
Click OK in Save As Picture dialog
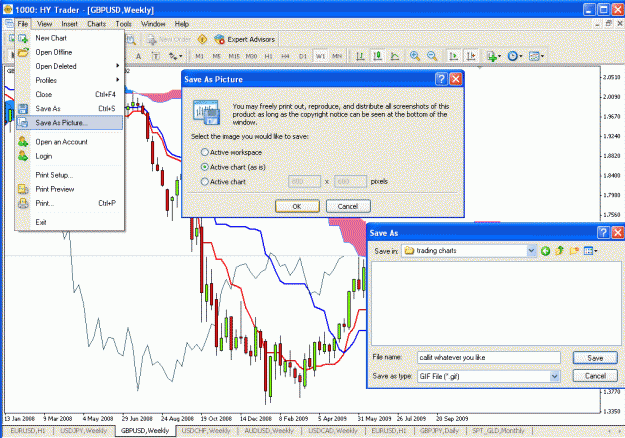click(297, 206)
